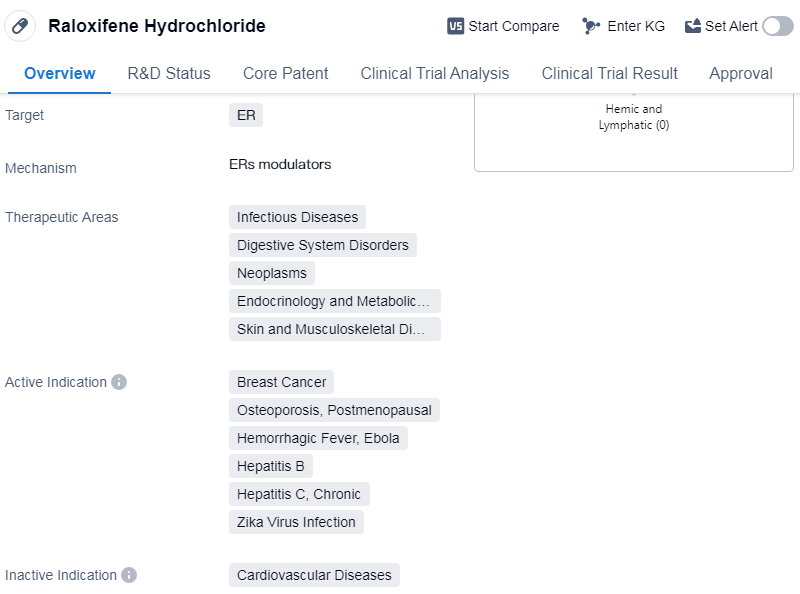The image size is (800, 594).
Task: Click the VS Start Compare icon
Action: (456, 26)
